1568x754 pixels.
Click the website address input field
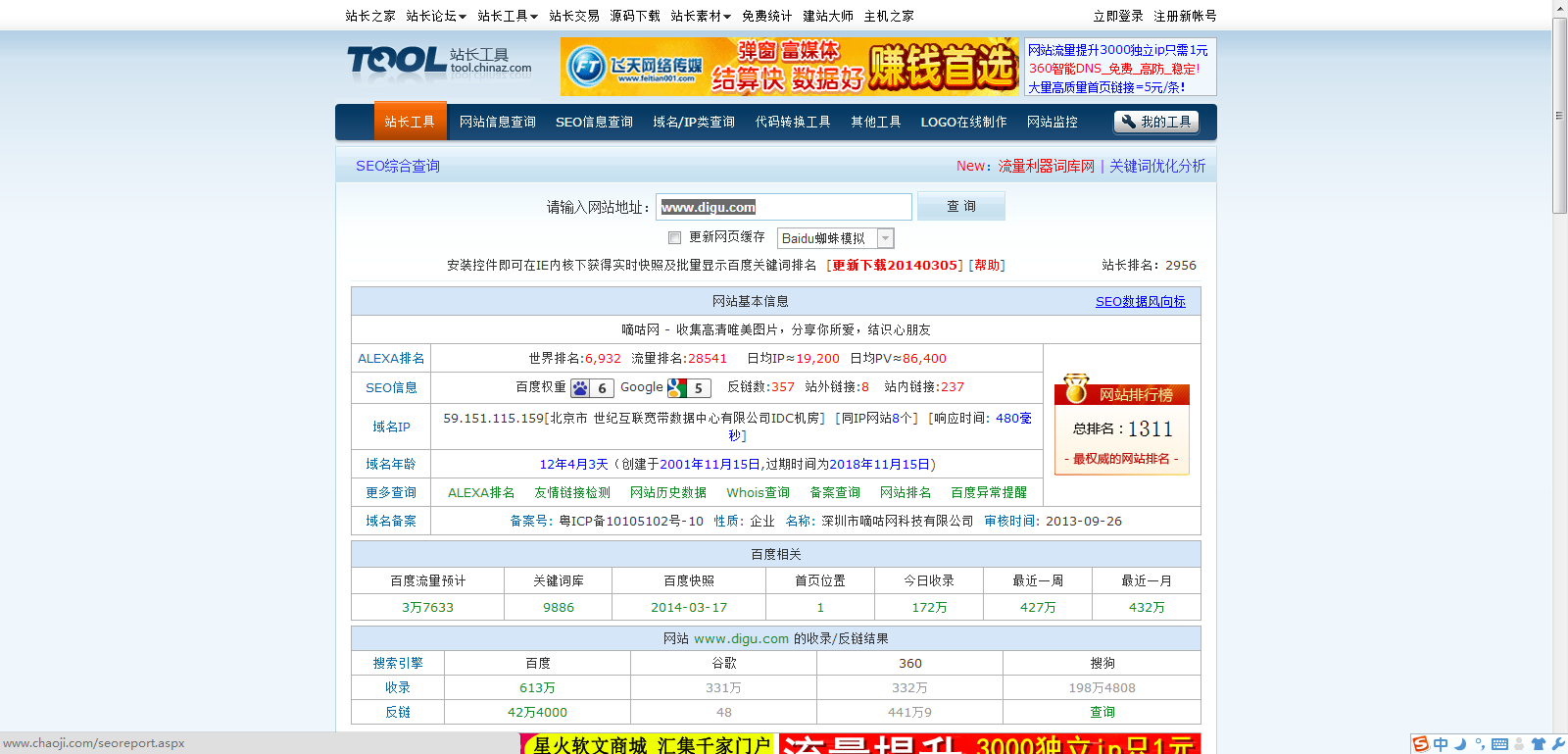(x=783, y=207)
